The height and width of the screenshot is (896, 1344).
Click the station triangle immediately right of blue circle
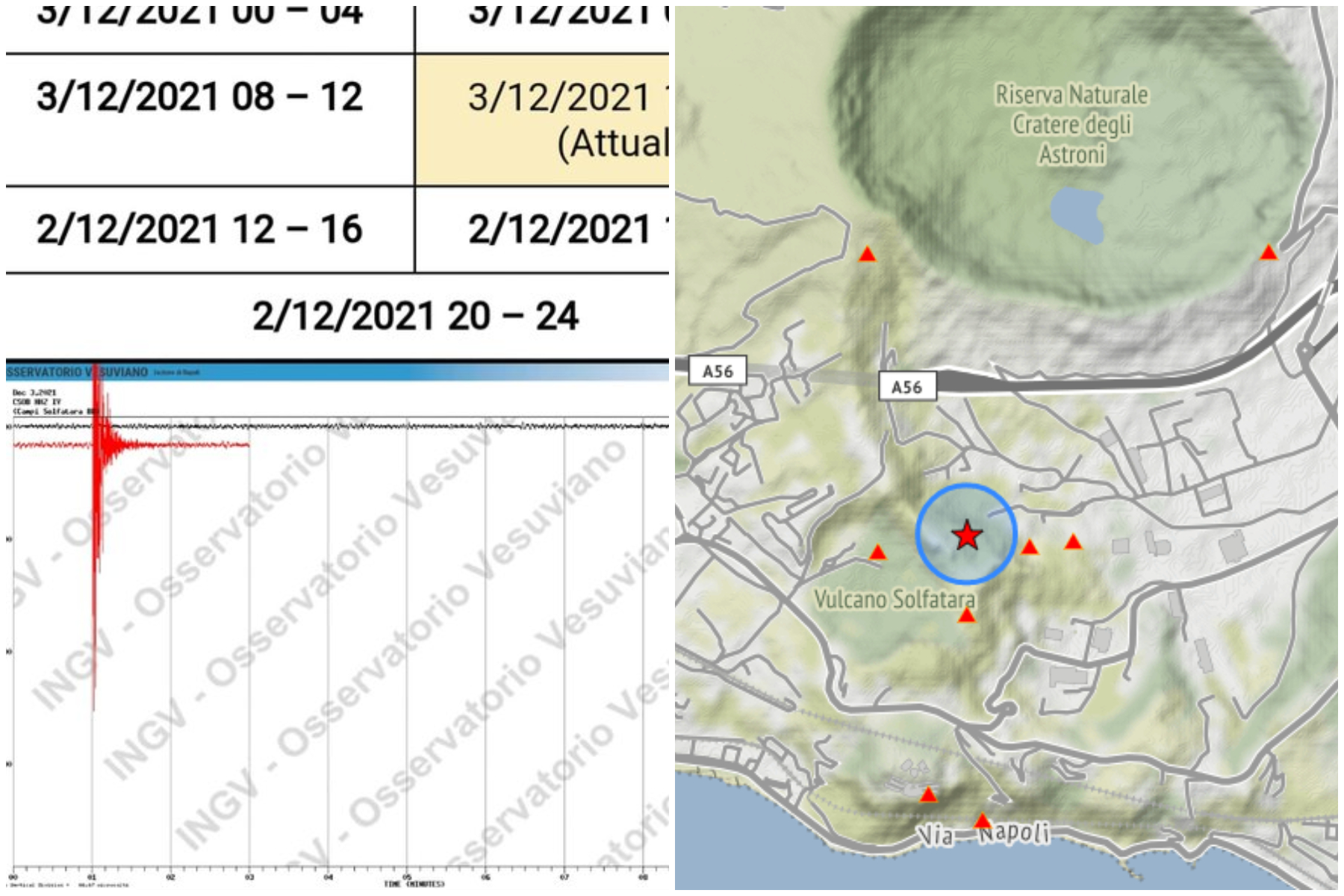(1030, 548)
